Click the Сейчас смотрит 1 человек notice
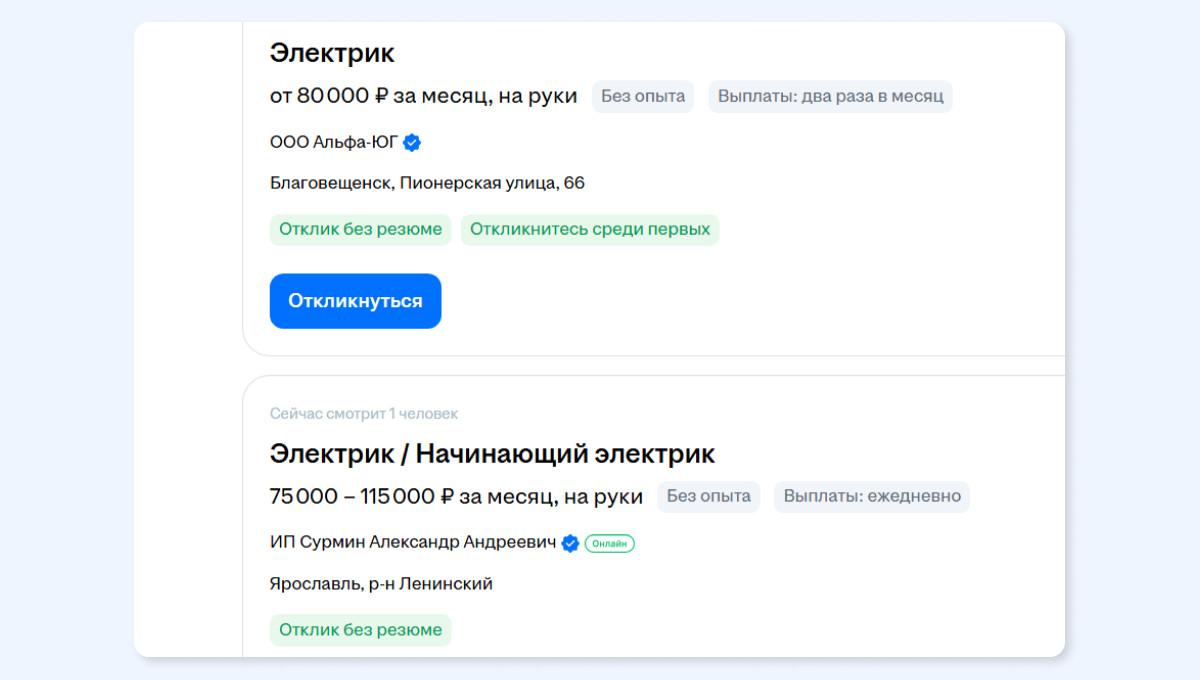Viewport: 1200px width, 680px height. click(364, 414)
